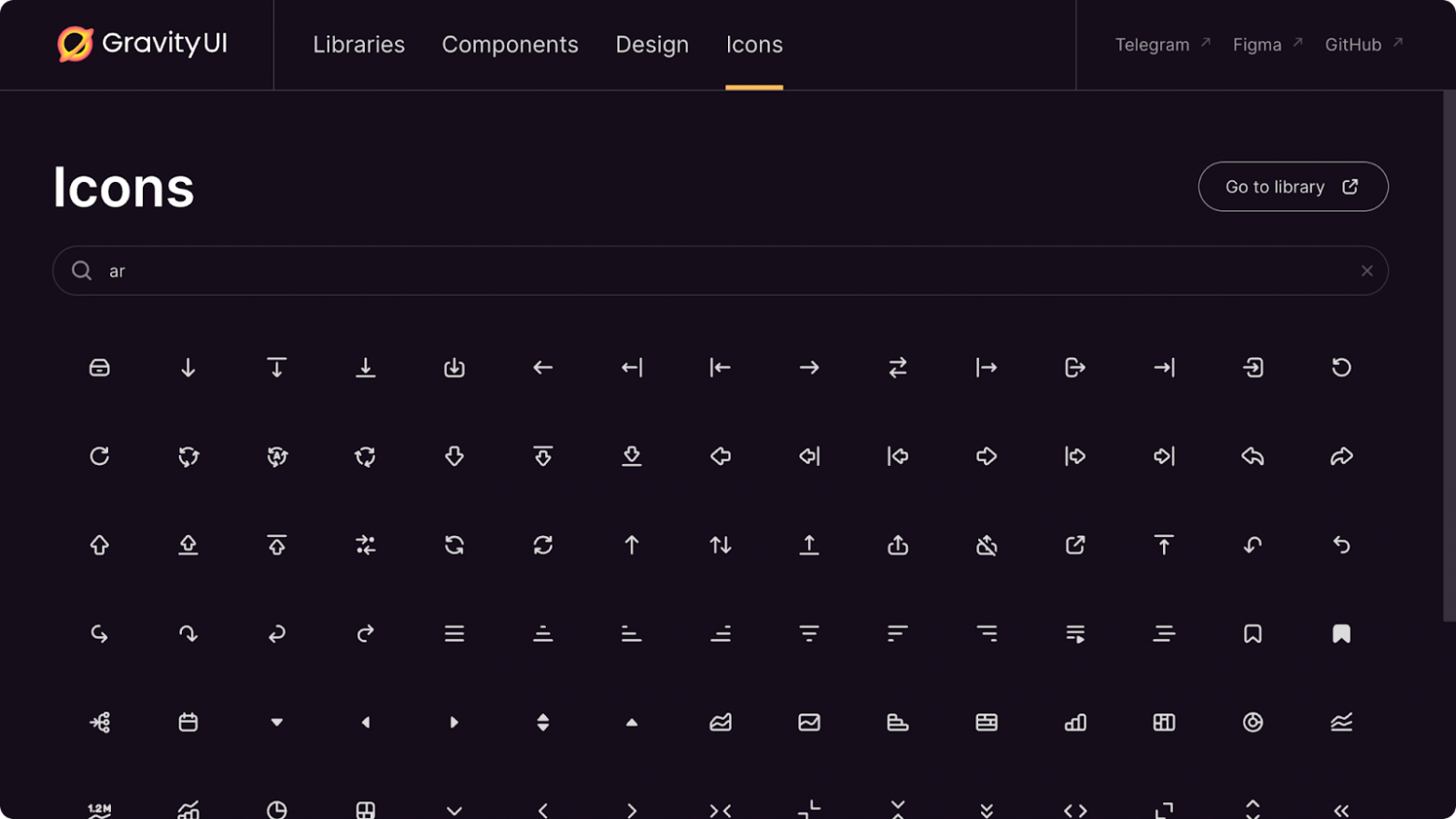
Task: Select the outlined bookmark icon
Action: (1253, 634)
